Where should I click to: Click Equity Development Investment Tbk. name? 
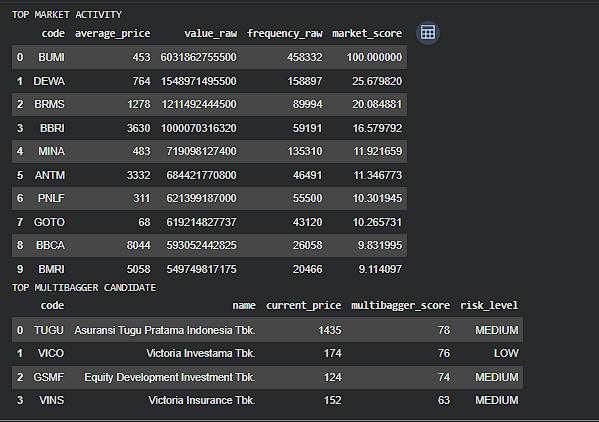coord(170,377)
